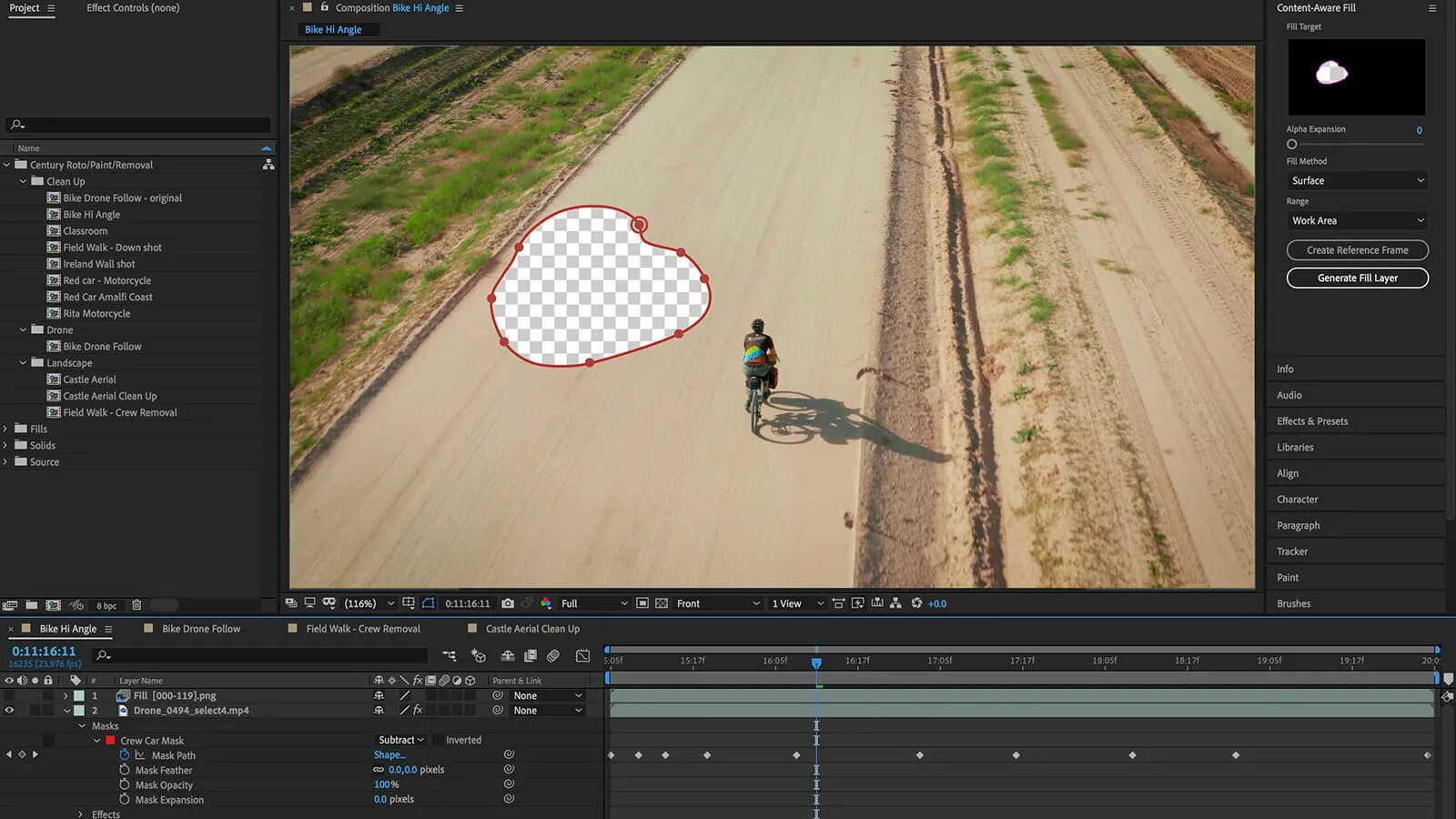The height and width of the screenshot is (819, 1456).
Task: Open the Subtract mask mode dropdown
Action: 401,741
